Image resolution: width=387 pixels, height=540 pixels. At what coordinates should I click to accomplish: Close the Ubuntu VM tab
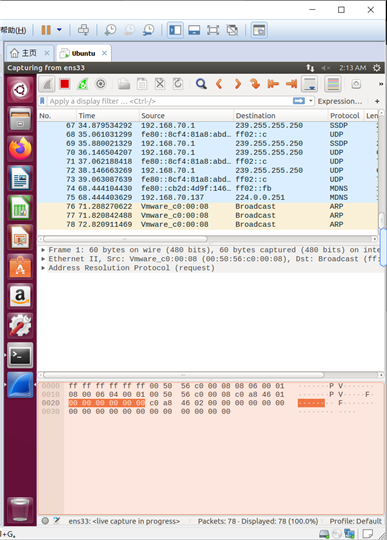point(104,53)
